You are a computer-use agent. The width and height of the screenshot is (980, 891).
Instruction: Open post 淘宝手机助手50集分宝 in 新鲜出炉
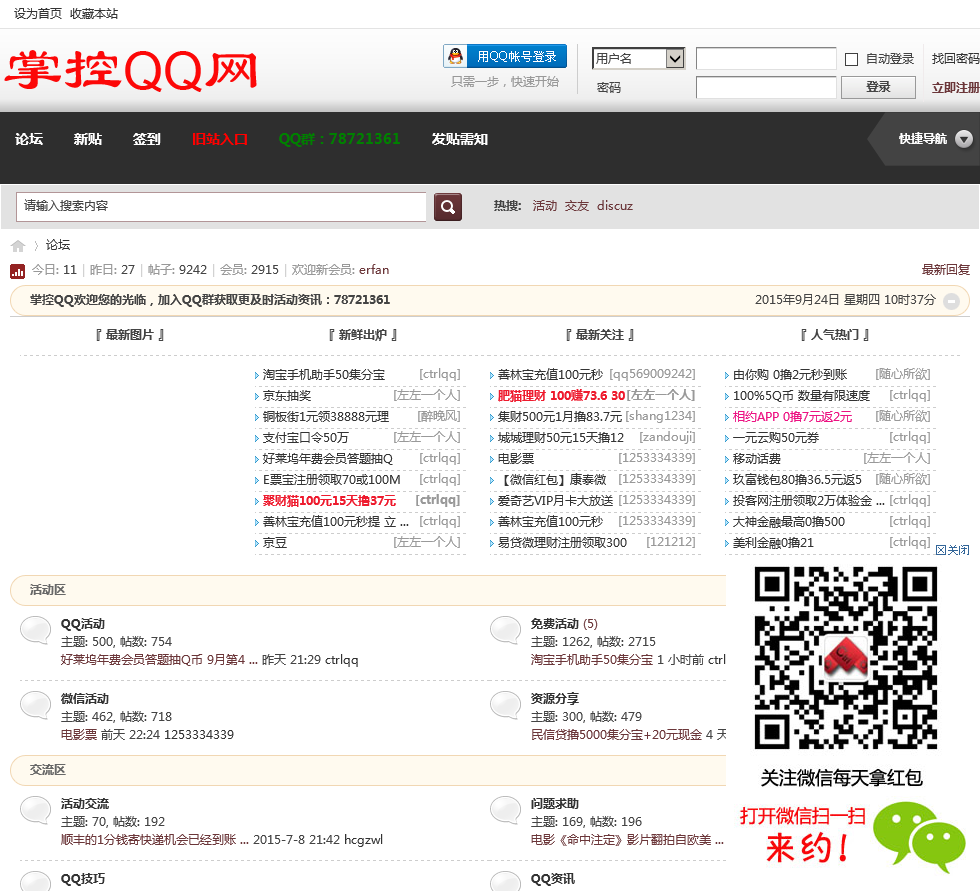[x=324, y=375]
